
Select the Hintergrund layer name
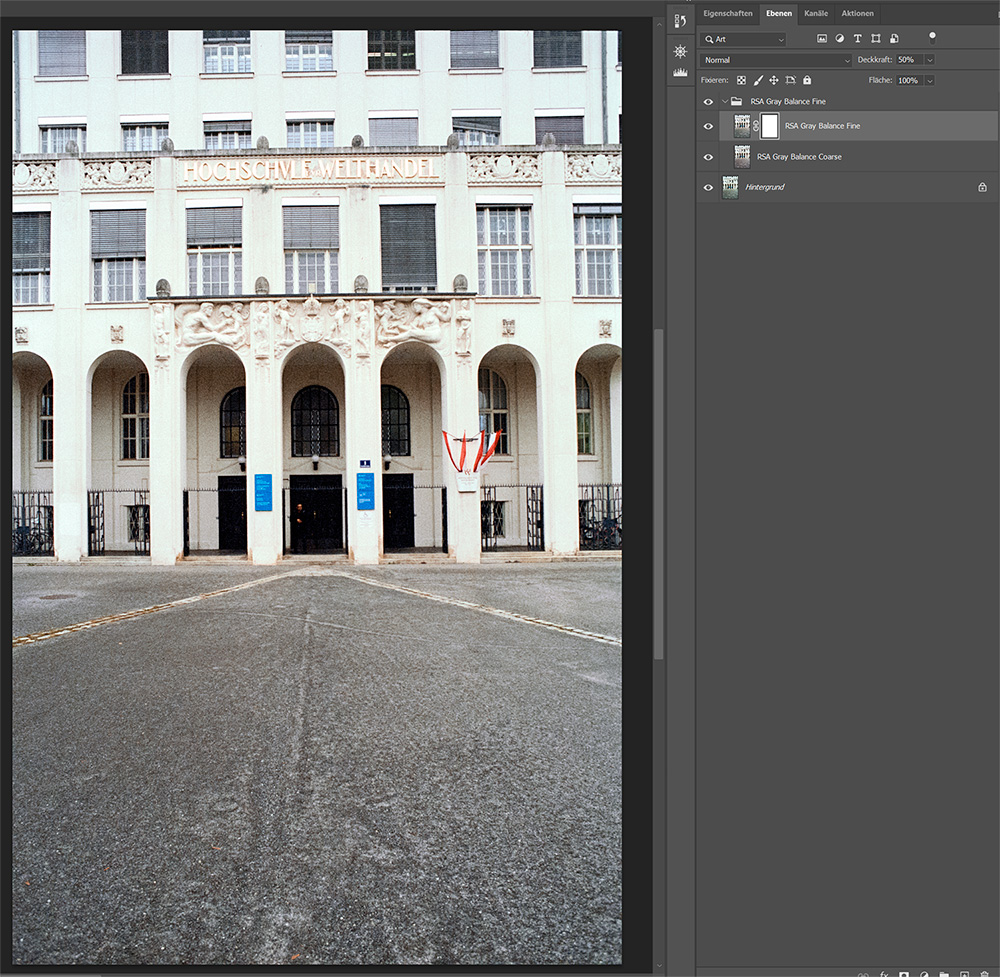(x=765, y=187)
